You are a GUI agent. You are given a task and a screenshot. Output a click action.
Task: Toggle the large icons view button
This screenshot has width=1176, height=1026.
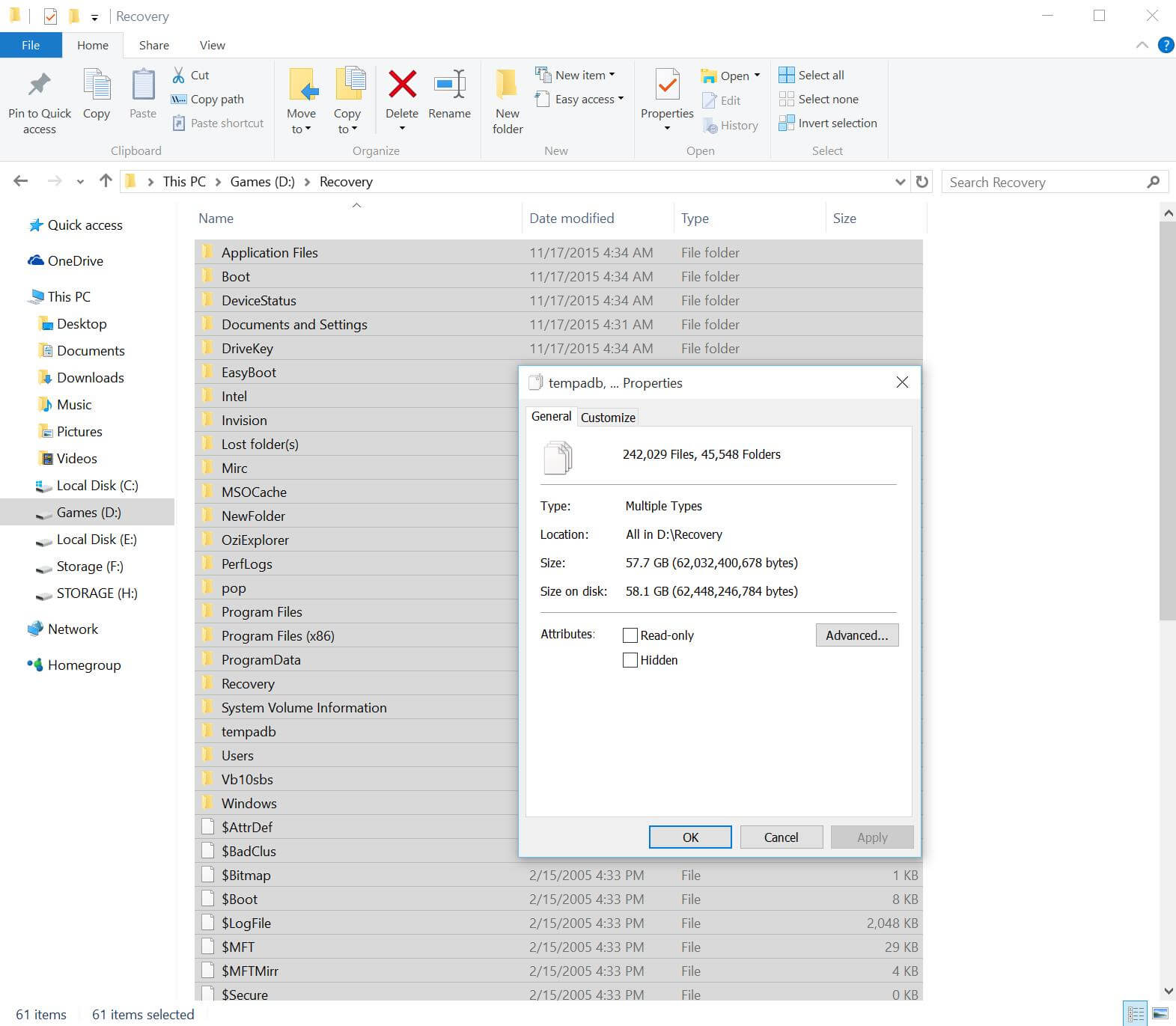coord(1160,1014)
